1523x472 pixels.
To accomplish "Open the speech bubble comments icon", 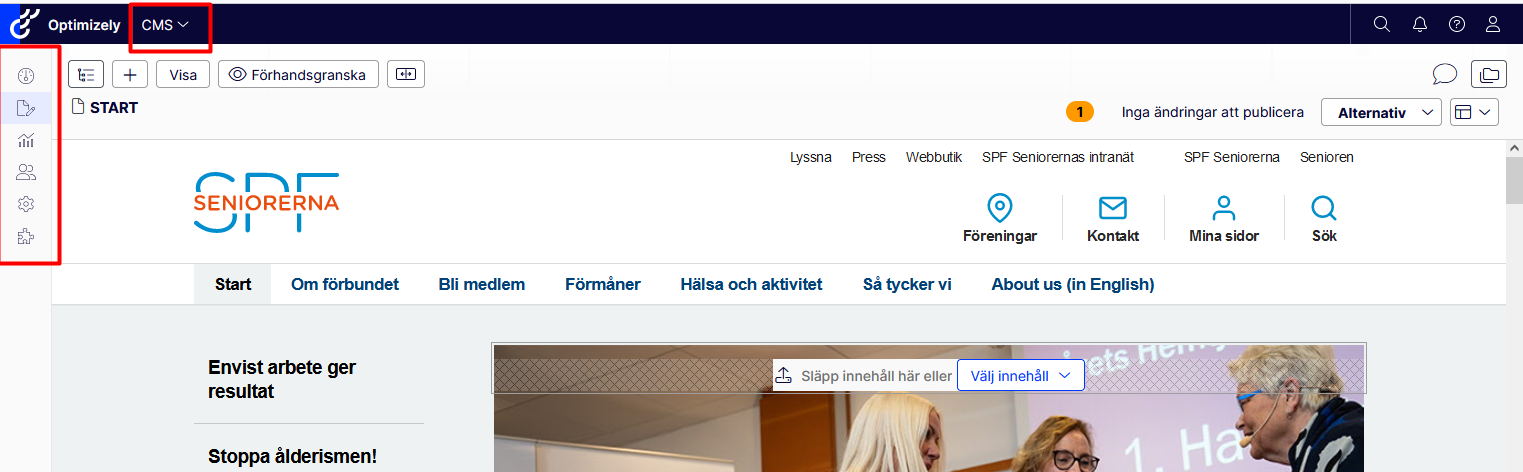I will [1444, 74].
